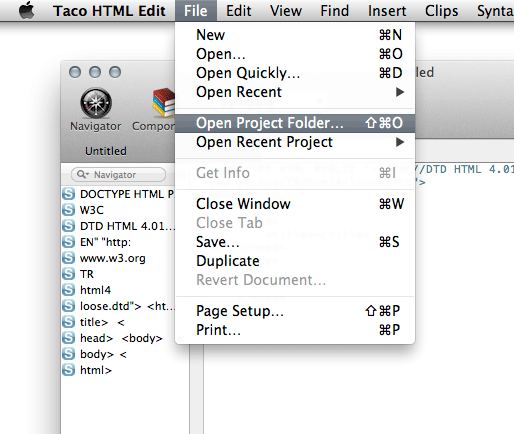Viewport: 514px width, 434px height.
Task: Click the S icon beside head> <body>
Action: 69,338
